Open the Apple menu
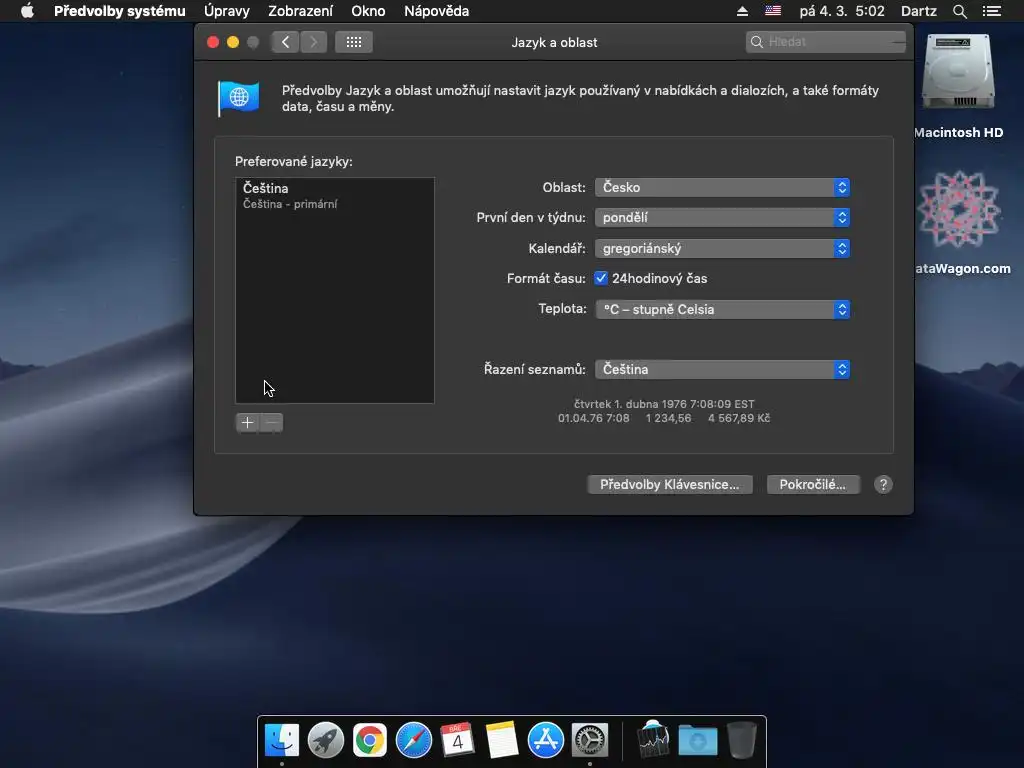Screen dimensions: 1024x768 [x=27, y=11]
